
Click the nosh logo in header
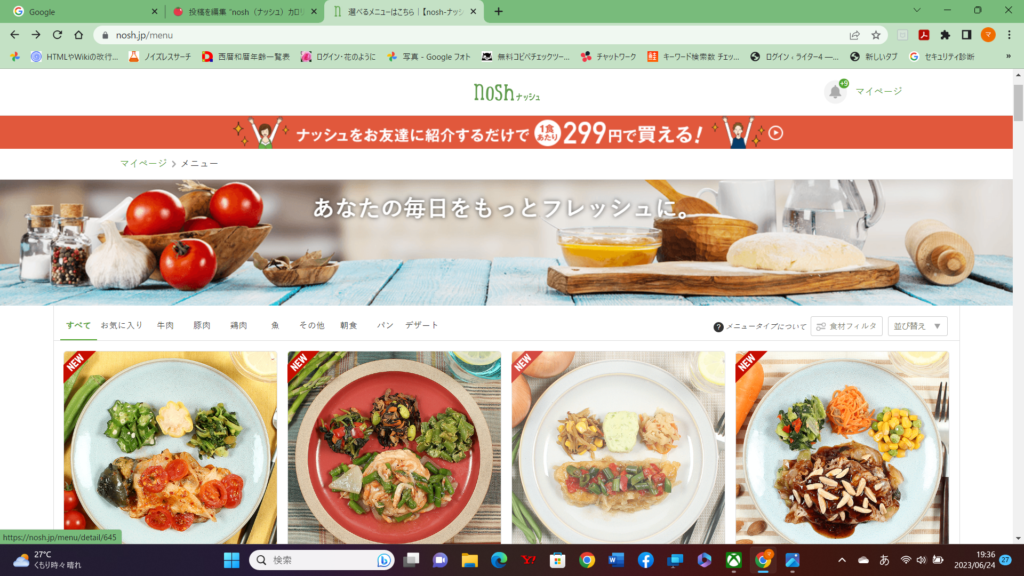click(507, 93)
